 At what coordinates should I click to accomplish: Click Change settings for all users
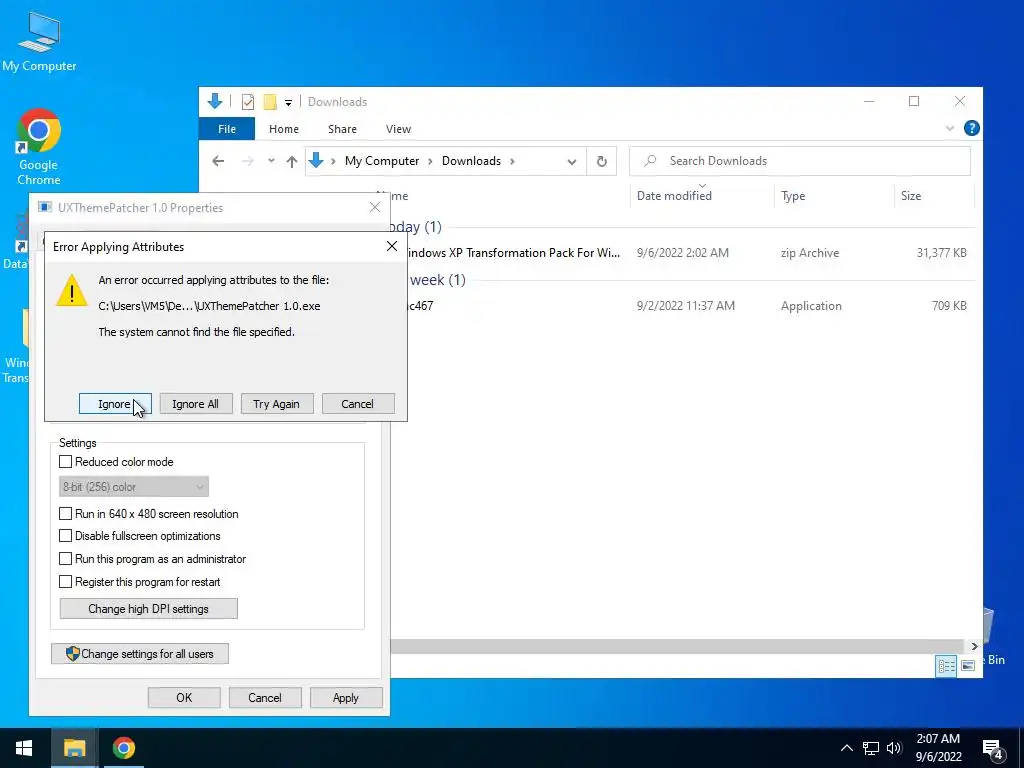[140, 654]
